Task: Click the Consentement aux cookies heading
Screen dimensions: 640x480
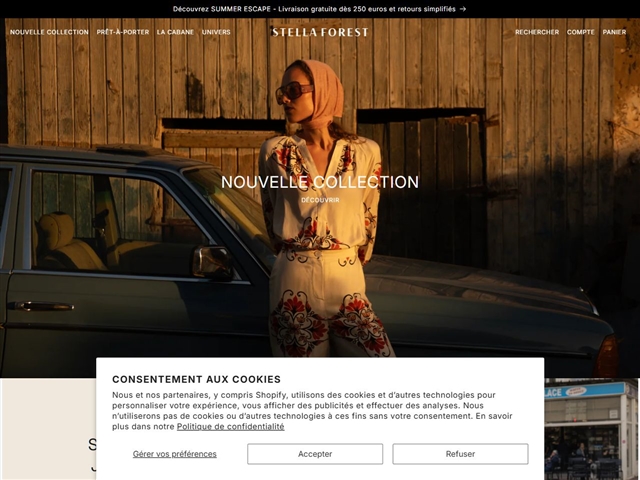Action: tap(196, 379)
